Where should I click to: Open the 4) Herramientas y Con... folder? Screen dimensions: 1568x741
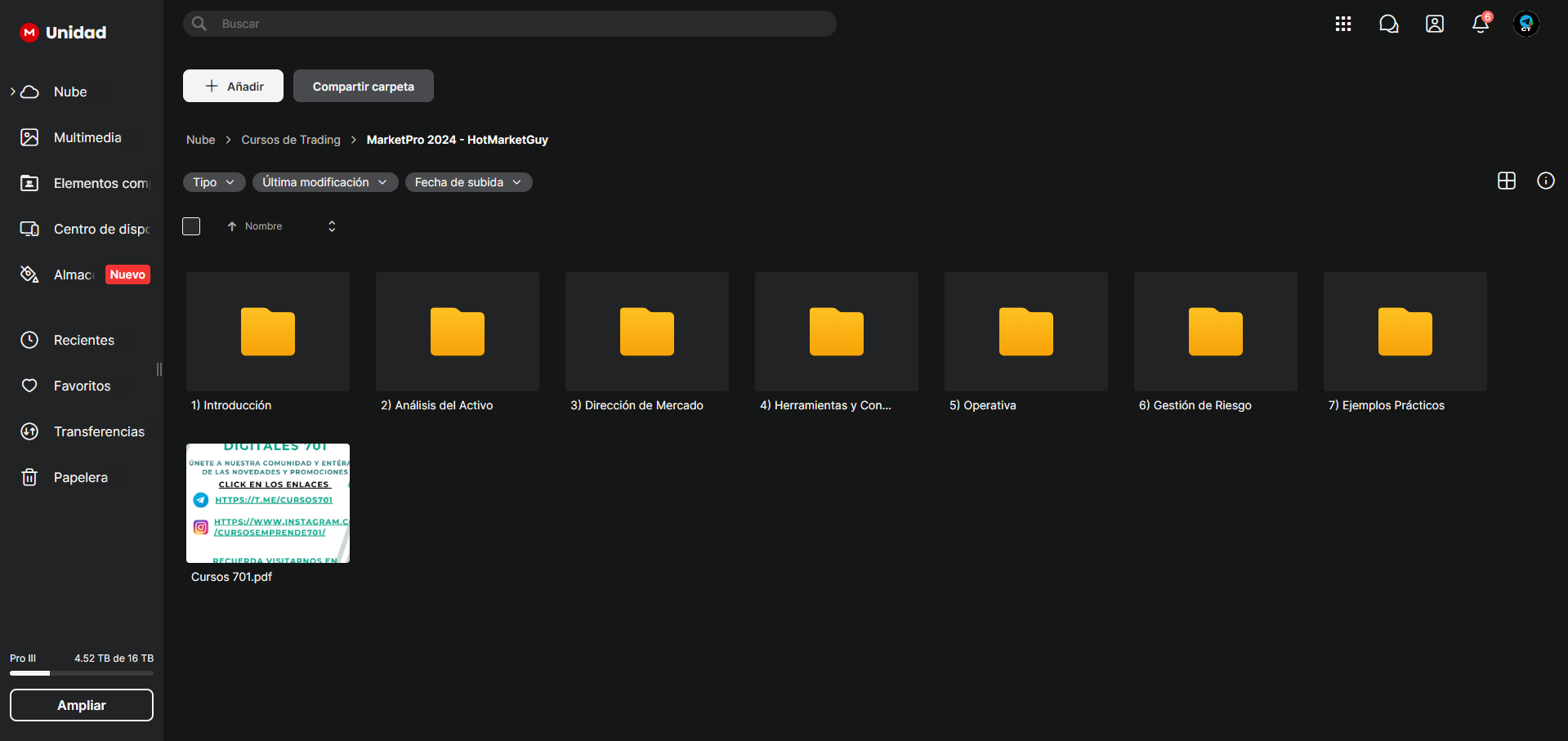coord(837,332)
